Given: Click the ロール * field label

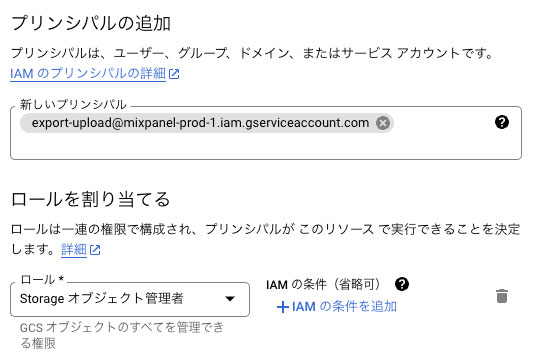Looking at the screenshot, I should [42, 280].
